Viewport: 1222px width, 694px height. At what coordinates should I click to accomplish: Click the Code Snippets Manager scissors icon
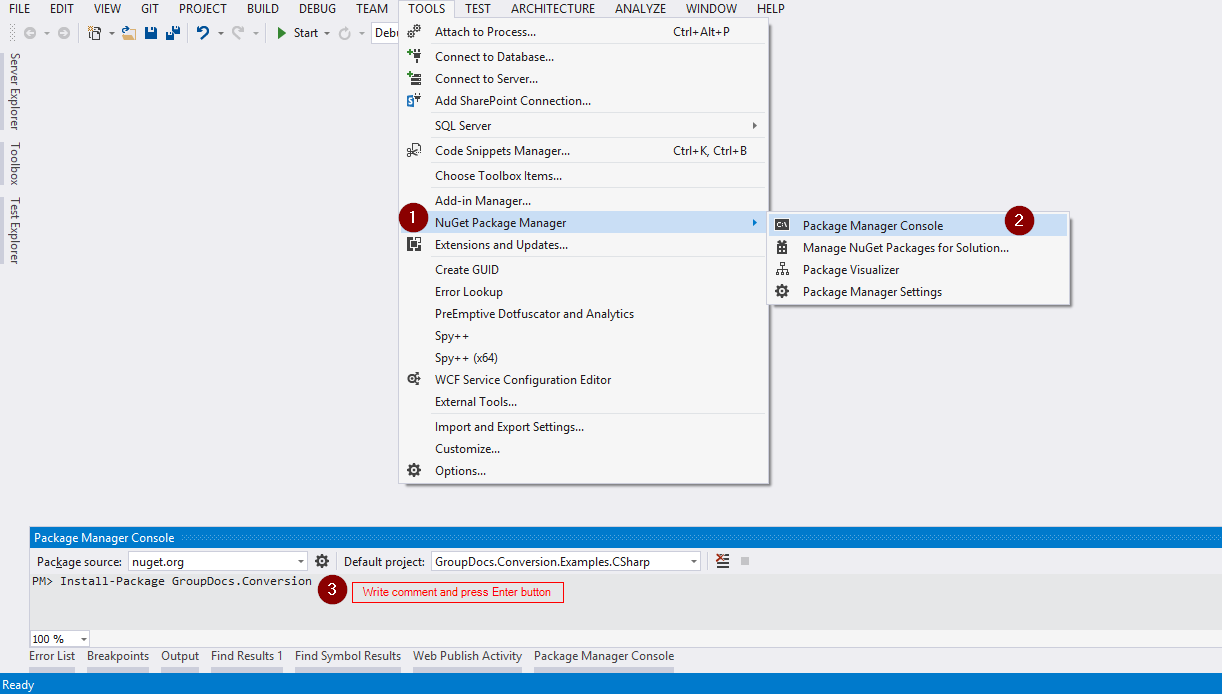(414, 151)
